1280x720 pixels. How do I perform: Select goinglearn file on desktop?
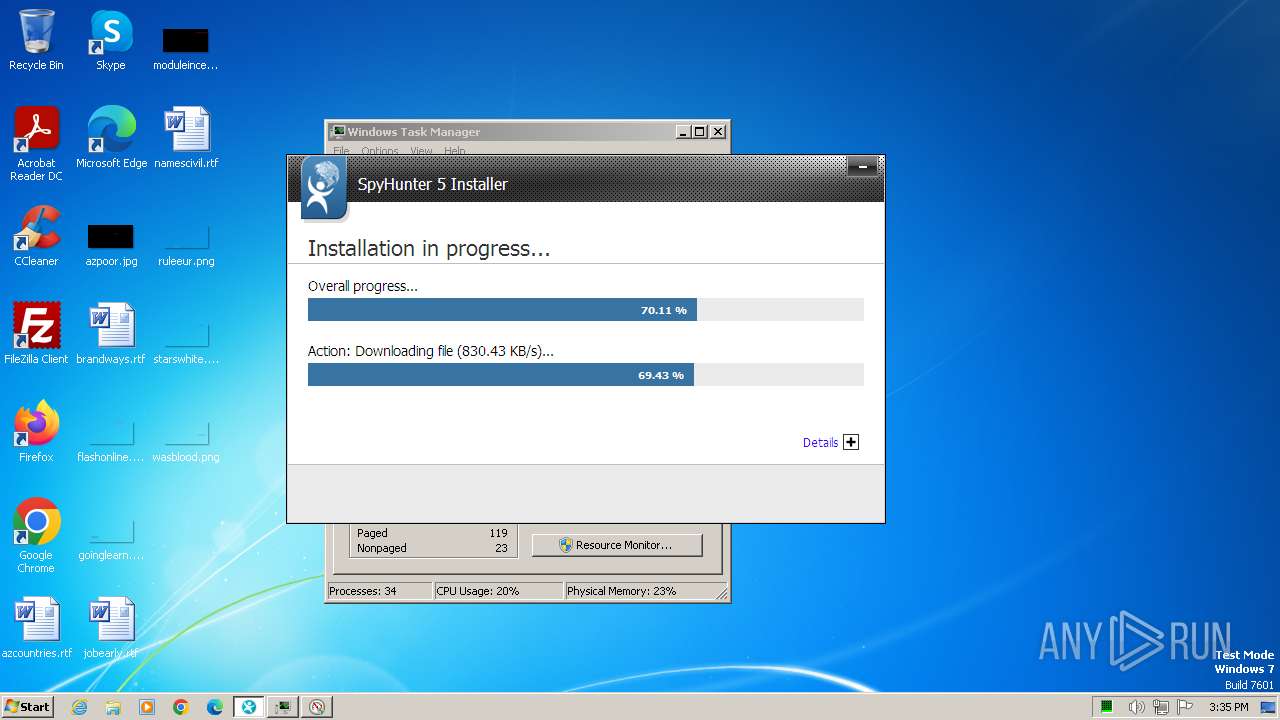111,538
